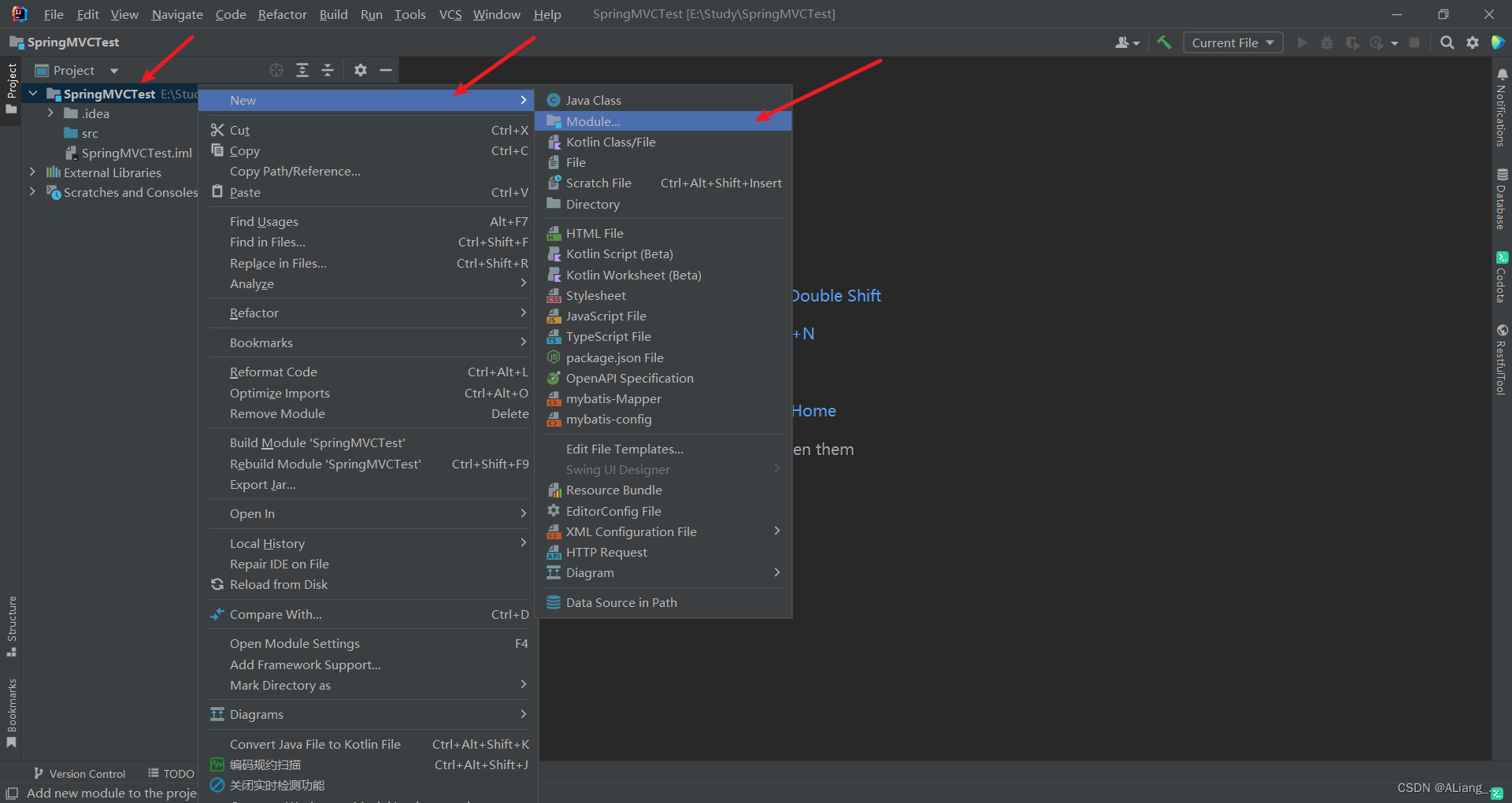This screenshot has height=803, width=1512.
Task: Choose Resource Bundle entry
Action: click(663, 490)
